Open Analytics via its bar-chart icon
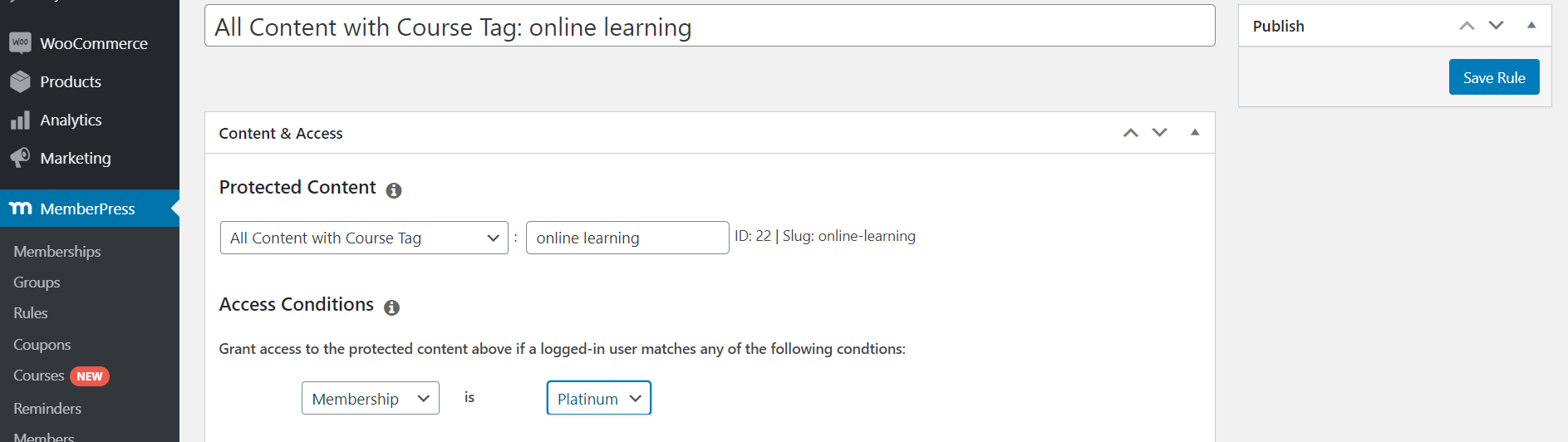Image resolution: width=1568 pixels, height=442 pixels. (x=21, y=120)
